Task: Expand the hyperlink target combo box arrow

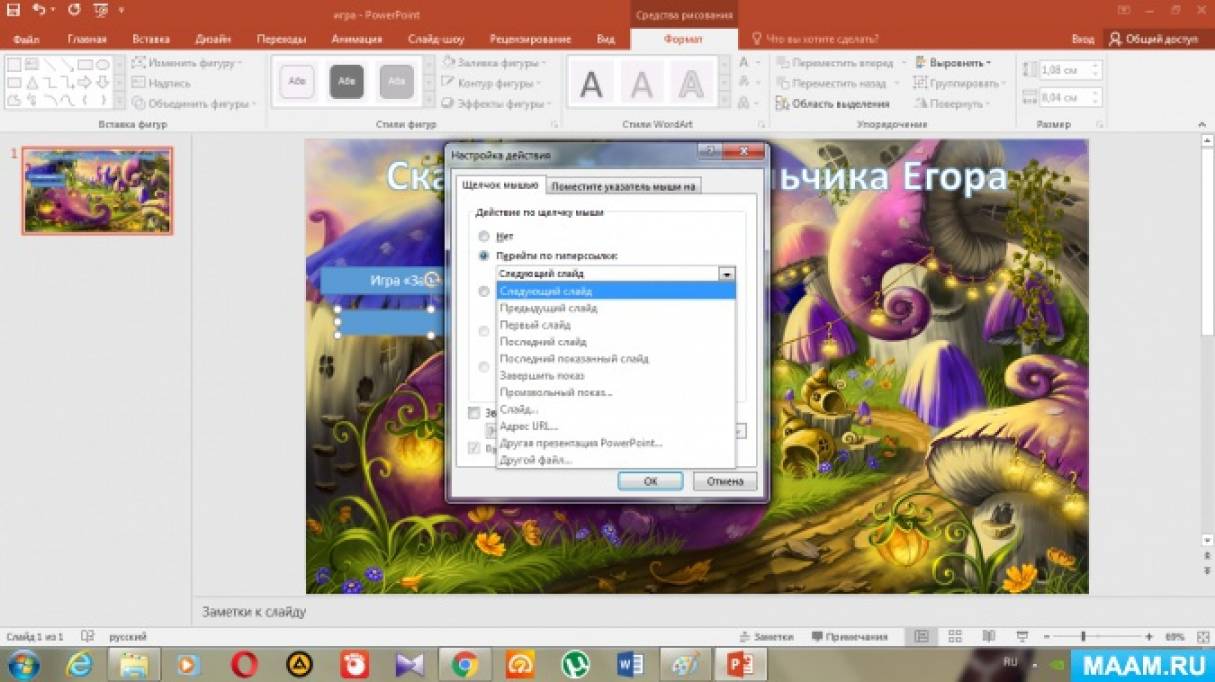Action: [727, 273]
